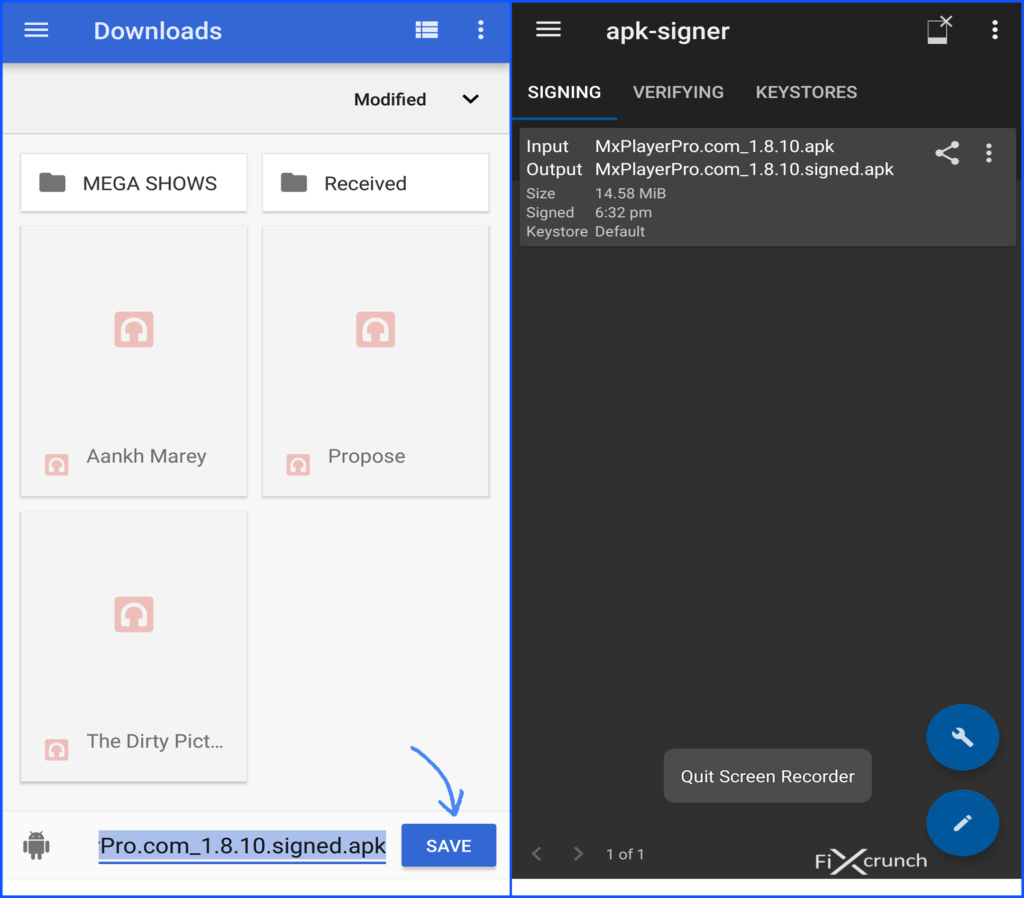This screenshot has height=898, width=1024.
Task: Select The Dirty Pict... audio thumbnail
Action: pyautogui.click(x=134, y=614)
